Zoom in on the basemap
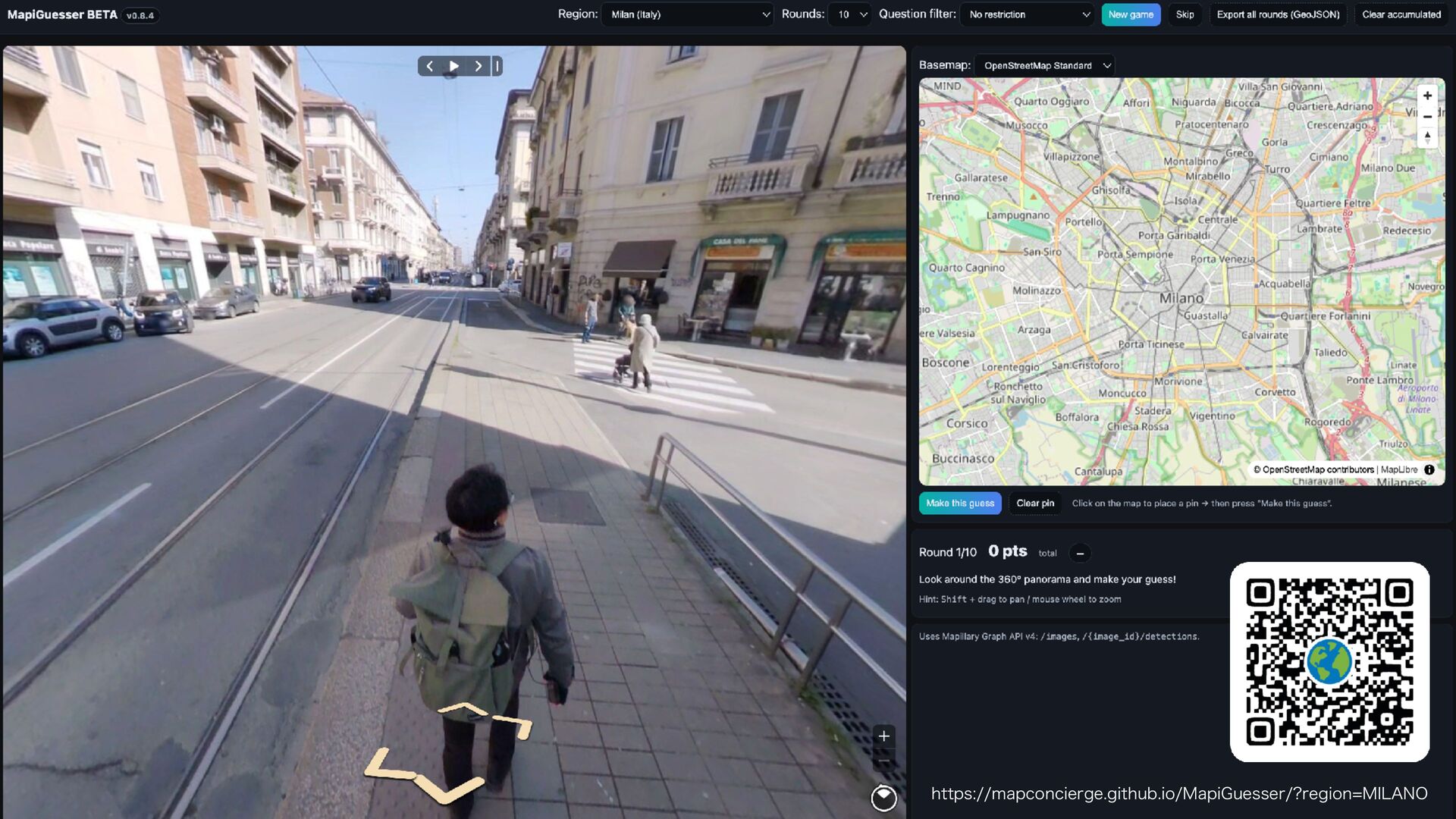This screenshot has height=819, width=1456. (x=1427, y=96)
